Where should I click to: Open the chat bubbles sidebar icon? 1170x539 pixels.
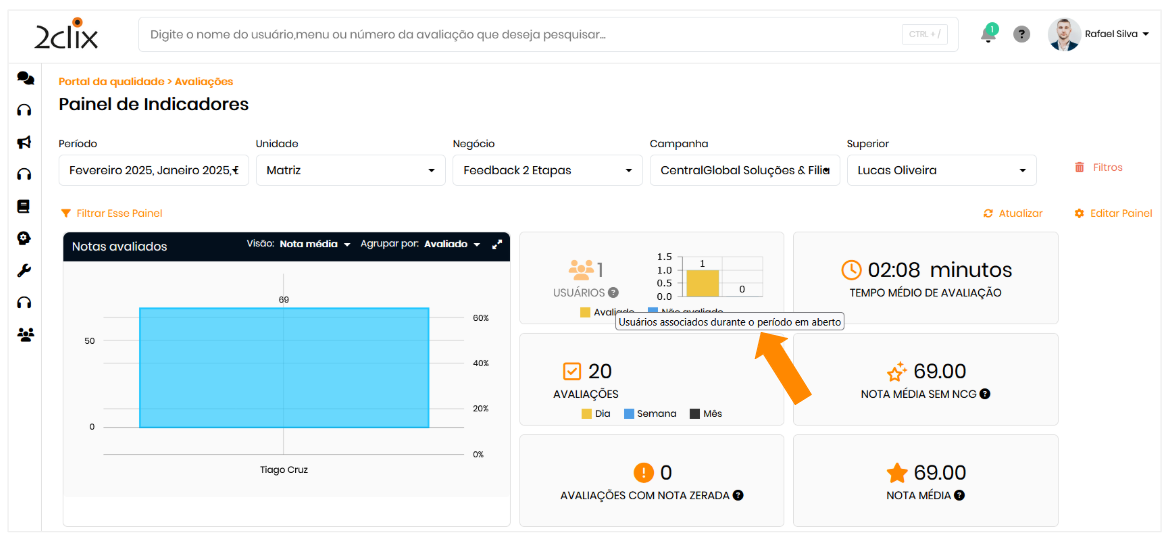click(x=25, y=78)
